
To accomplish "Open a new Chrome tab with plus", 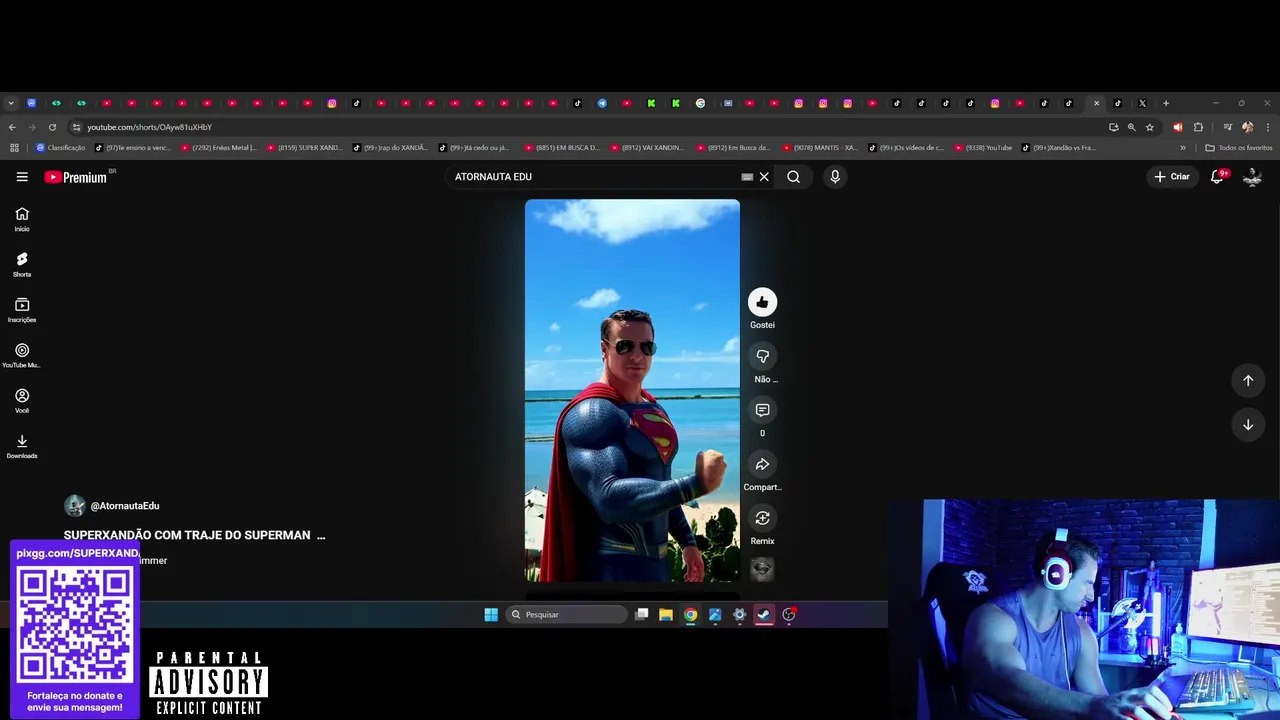I will point(1165,103).
